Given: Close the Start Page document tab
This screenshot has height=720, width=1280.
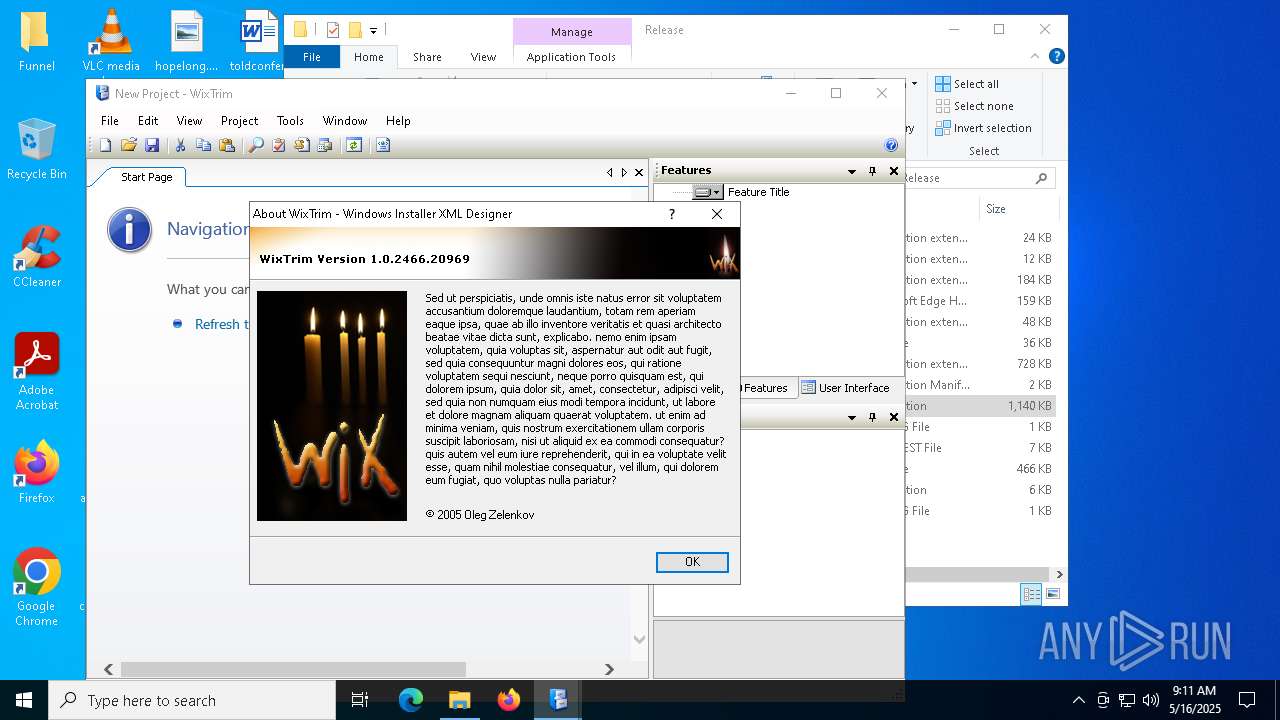Looking at the screenshot, I should [639, 172].
